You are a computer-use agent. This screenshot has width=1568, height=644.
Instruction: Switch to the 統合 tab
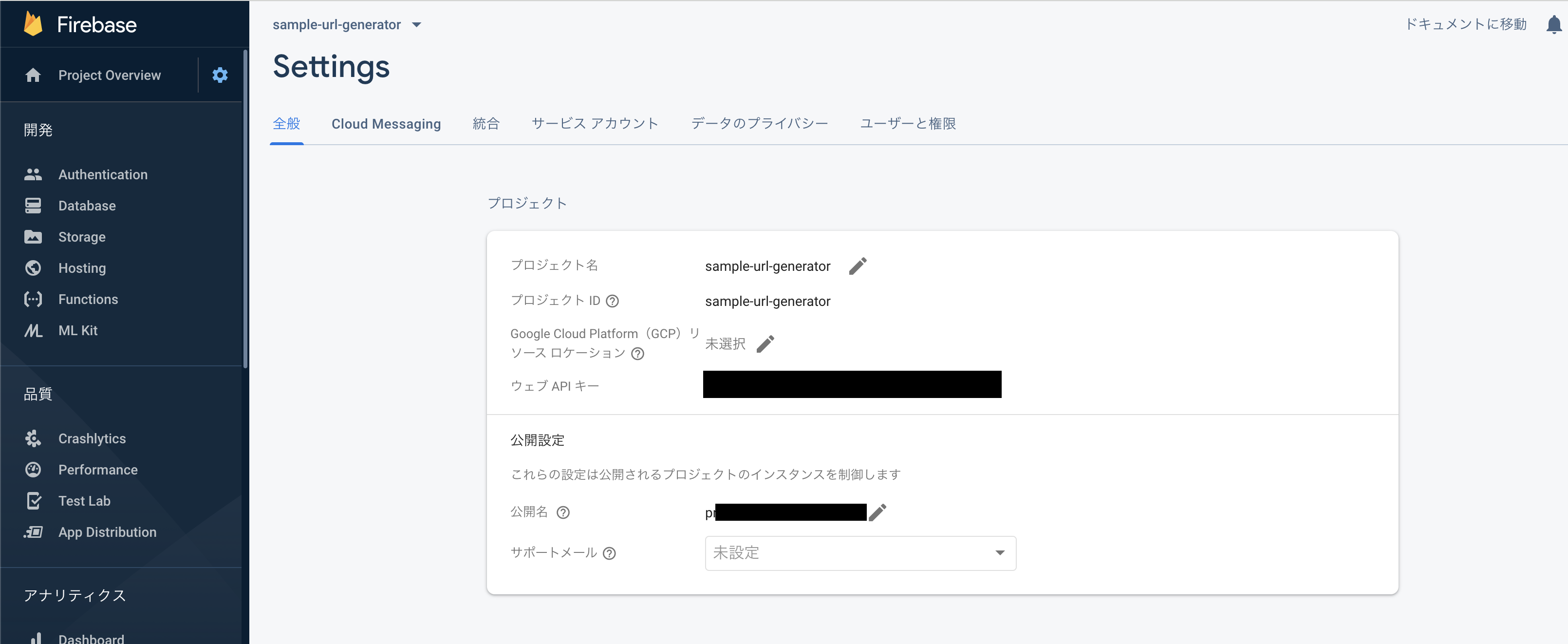486,124
